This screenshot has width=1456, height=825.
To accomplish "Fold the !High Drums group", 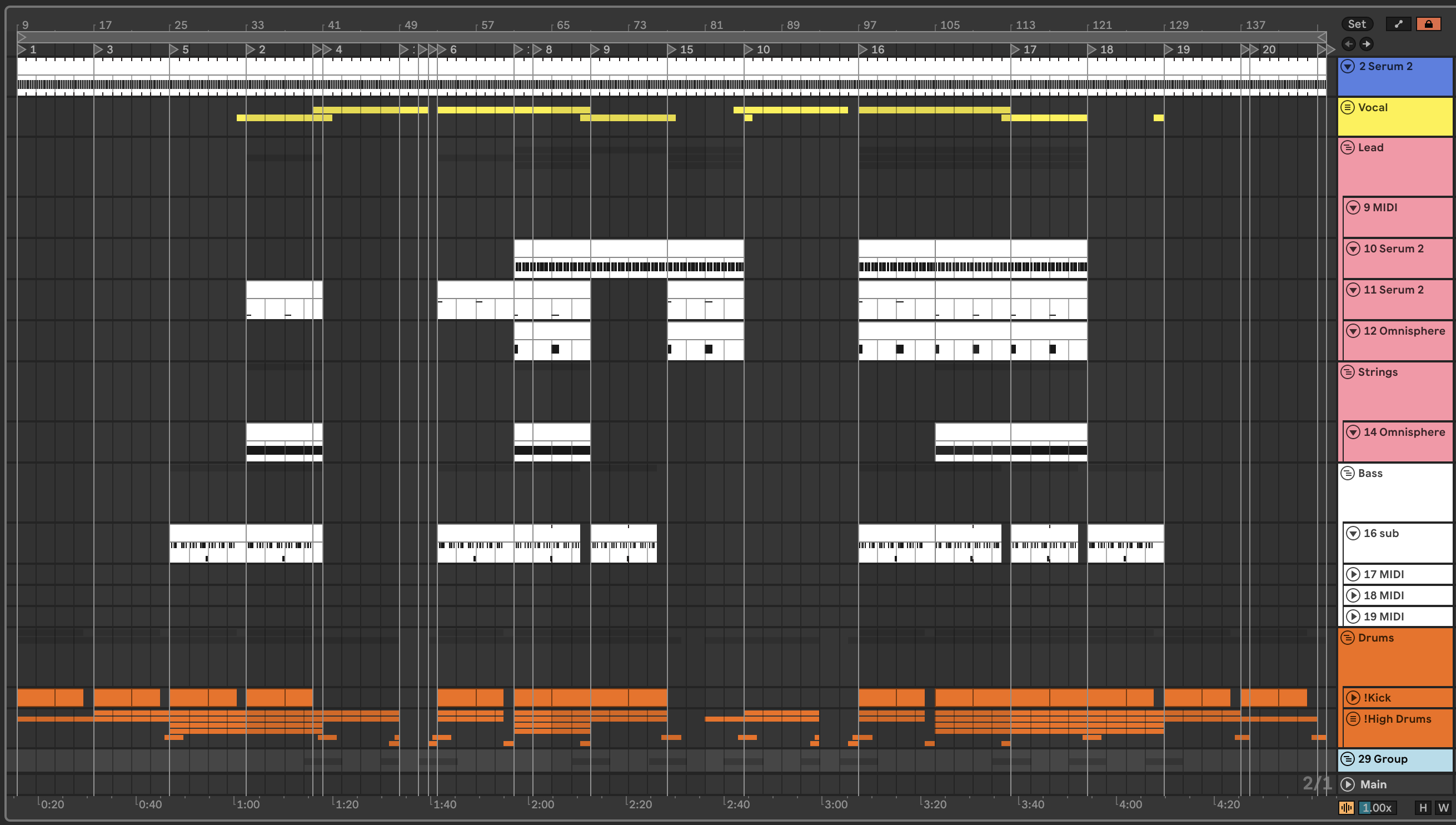I will pyautogui.click(x=1354, y=718).
